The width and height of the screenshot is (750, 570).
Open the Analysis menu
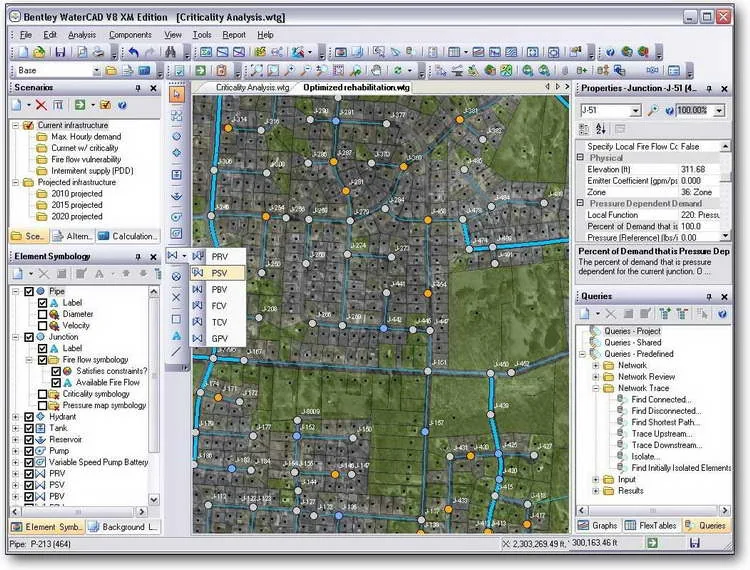point(82,35)
